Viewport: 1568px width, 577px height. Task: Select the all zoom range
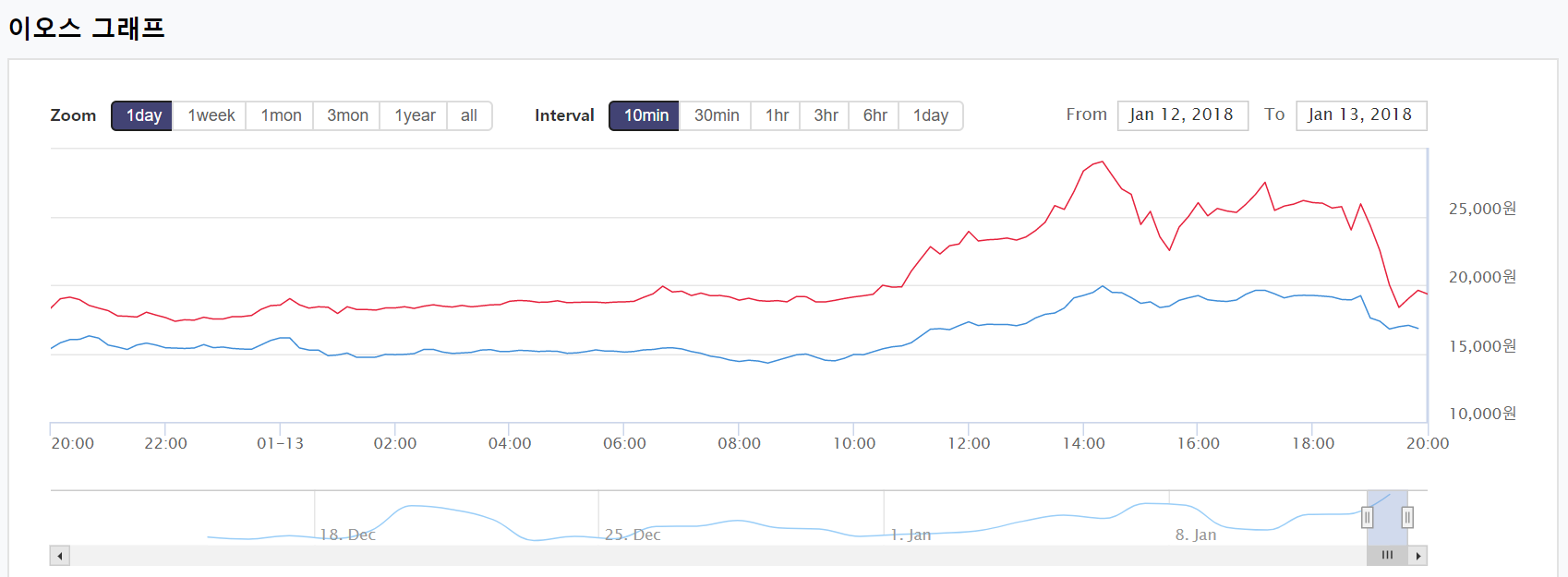click(469, 115)
